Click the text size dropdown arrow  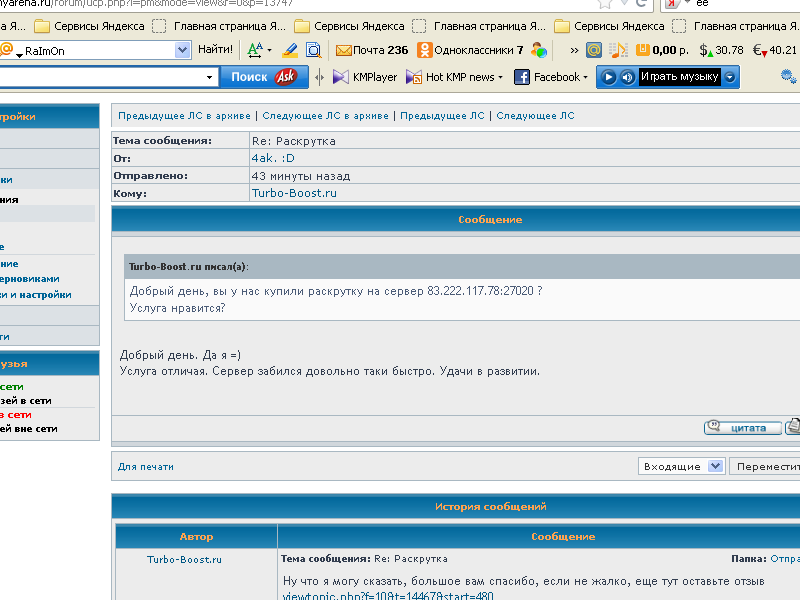269,50
